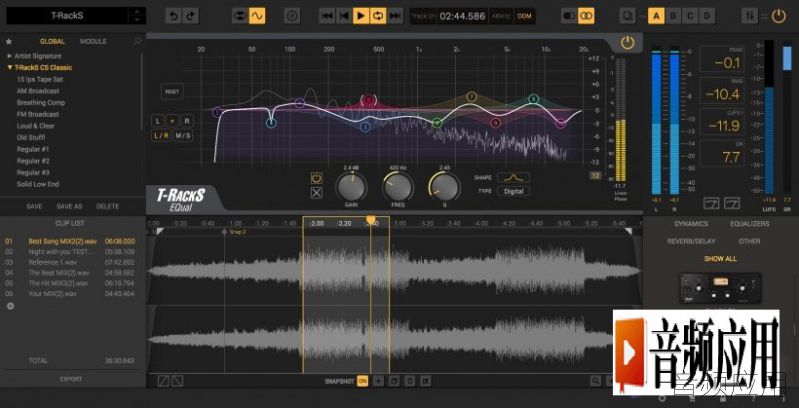The image size is (799, 408).
Task: Select comparison slot A
Action: coord(656,16)
